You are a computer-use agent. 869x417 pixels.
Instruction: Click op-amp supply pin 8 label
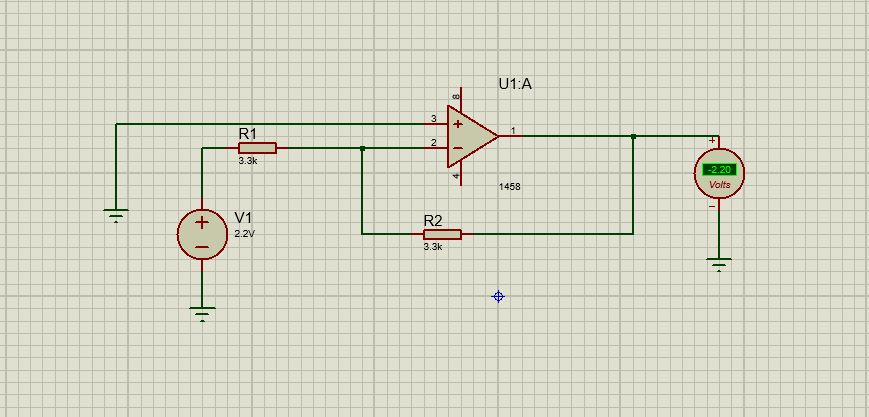tap(456, 96)
